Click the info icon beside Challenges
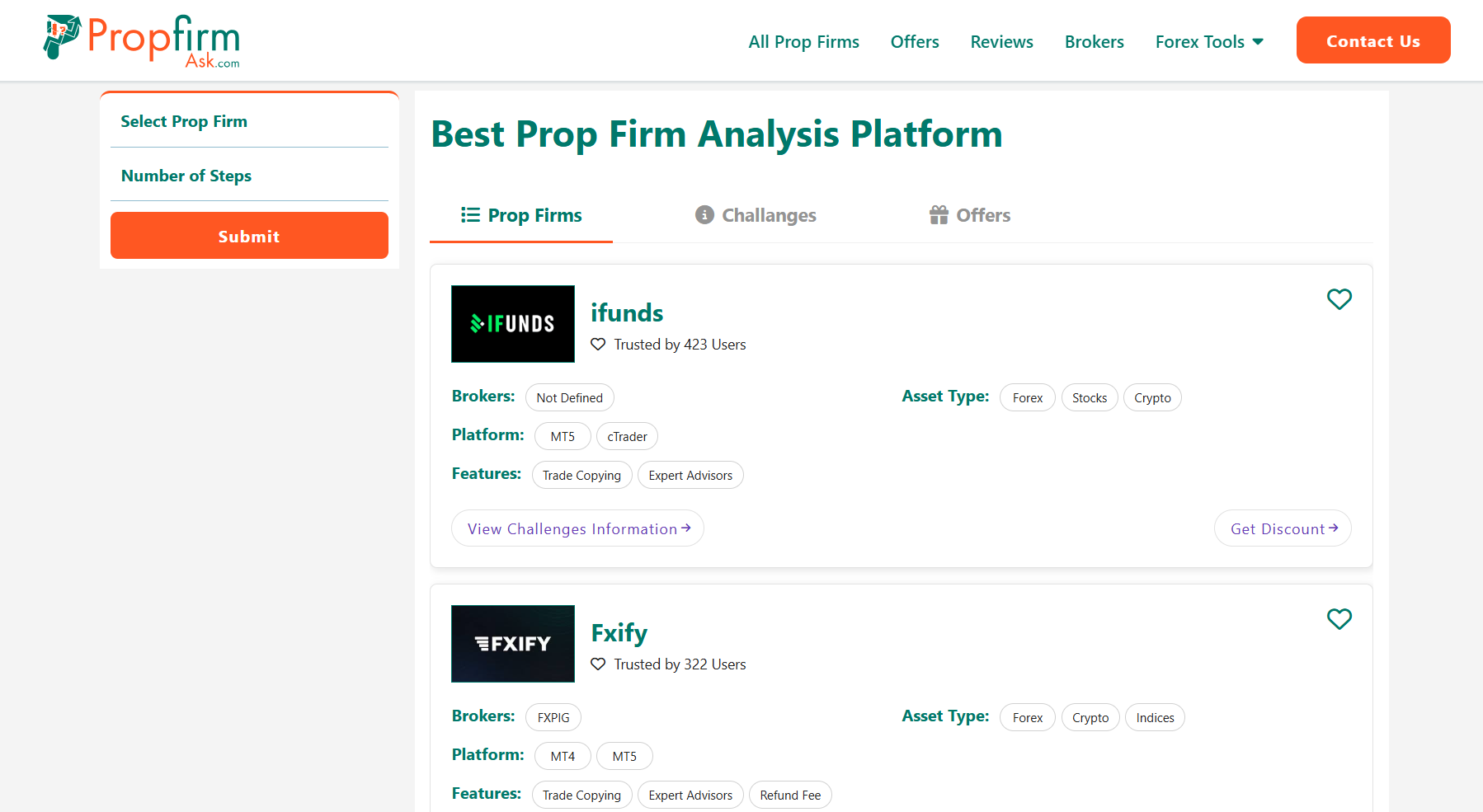This screenshot has height=812, width=1483. (704, 214)
